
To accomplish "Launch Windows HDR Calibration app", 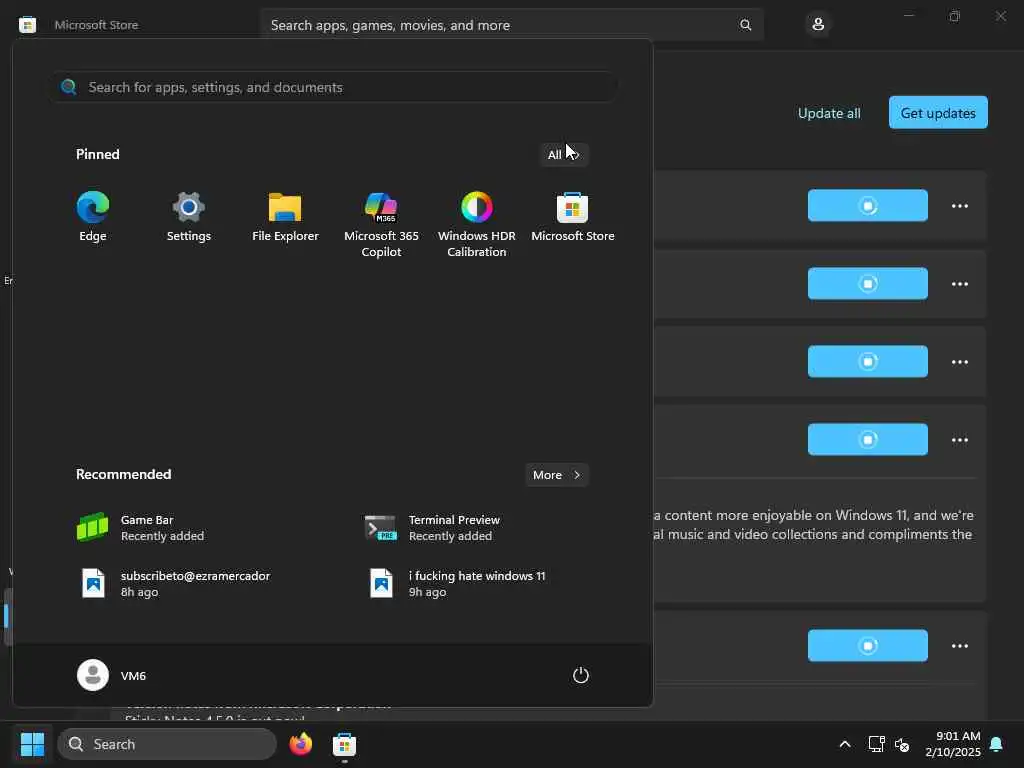I will (477, 224).
